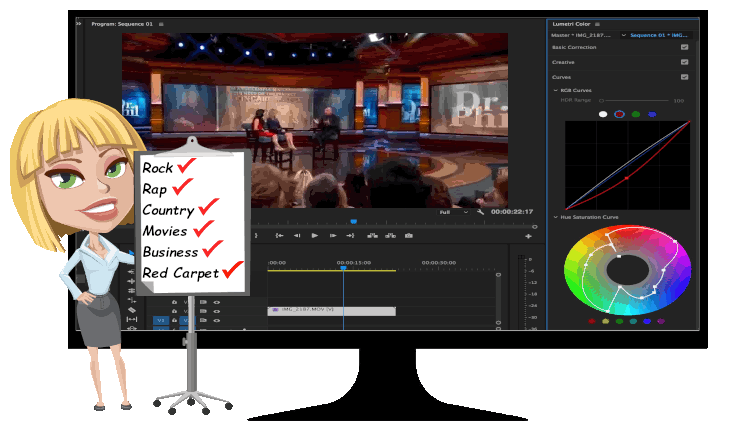Click the V1 source patching button

161,321
